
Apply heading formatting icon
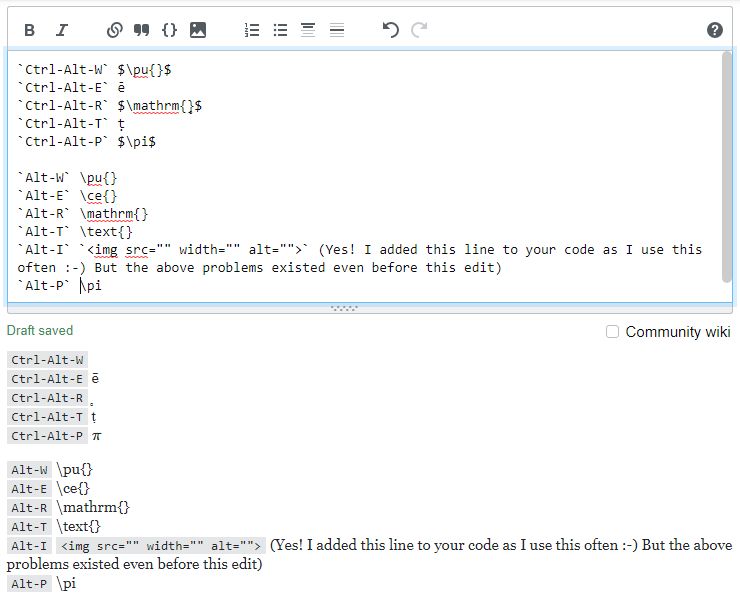(x=308, y=30)
